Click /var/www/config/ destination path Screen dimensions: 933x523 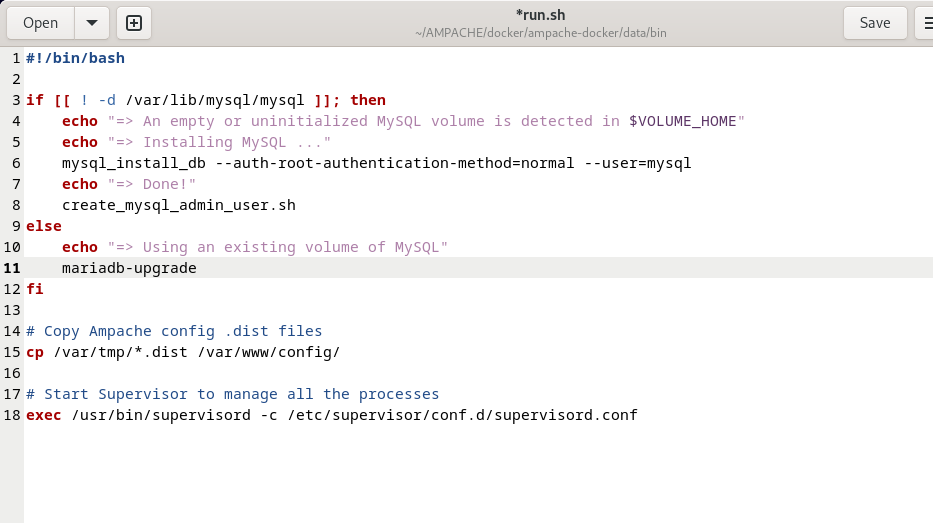pyautogui.click(x=268, y=352)
